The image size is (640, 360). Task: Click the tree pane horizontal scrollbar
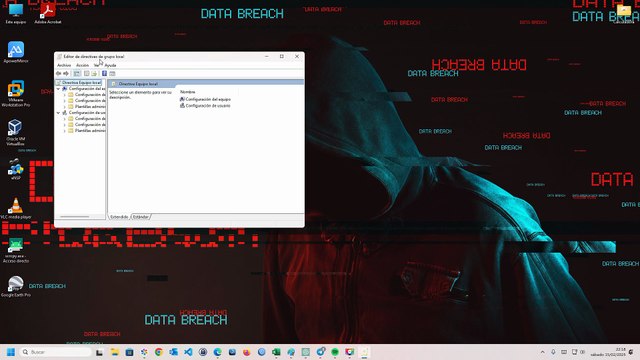[x=75, y=216]
